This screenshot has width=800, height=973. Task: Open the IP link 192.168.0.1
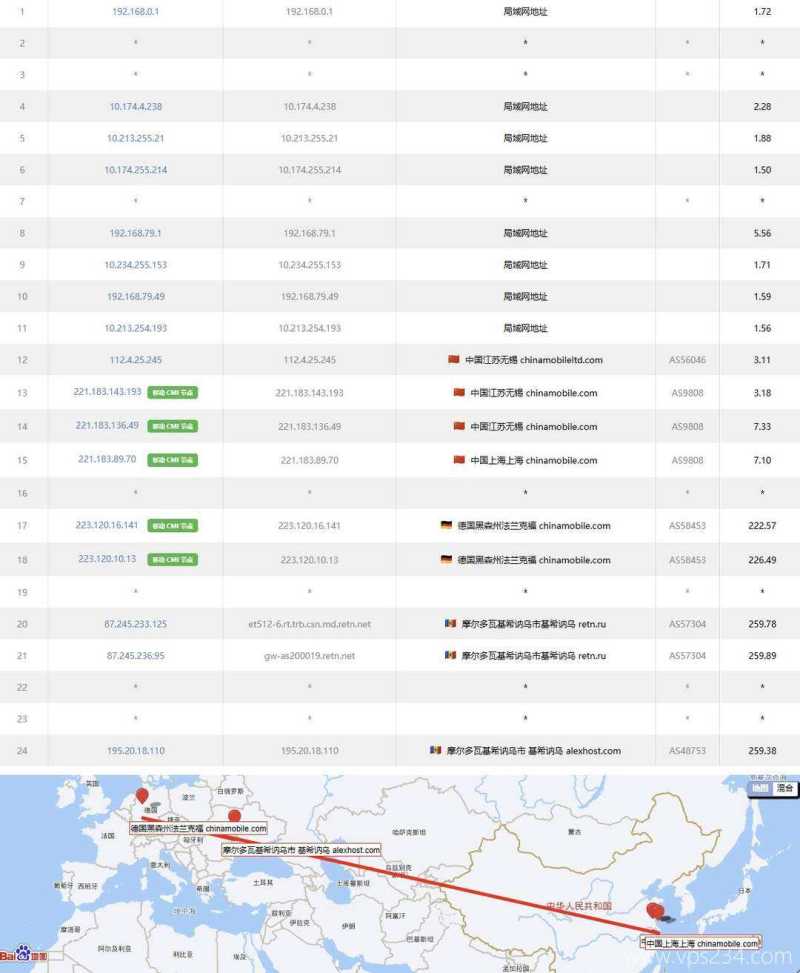coord(133,12)
